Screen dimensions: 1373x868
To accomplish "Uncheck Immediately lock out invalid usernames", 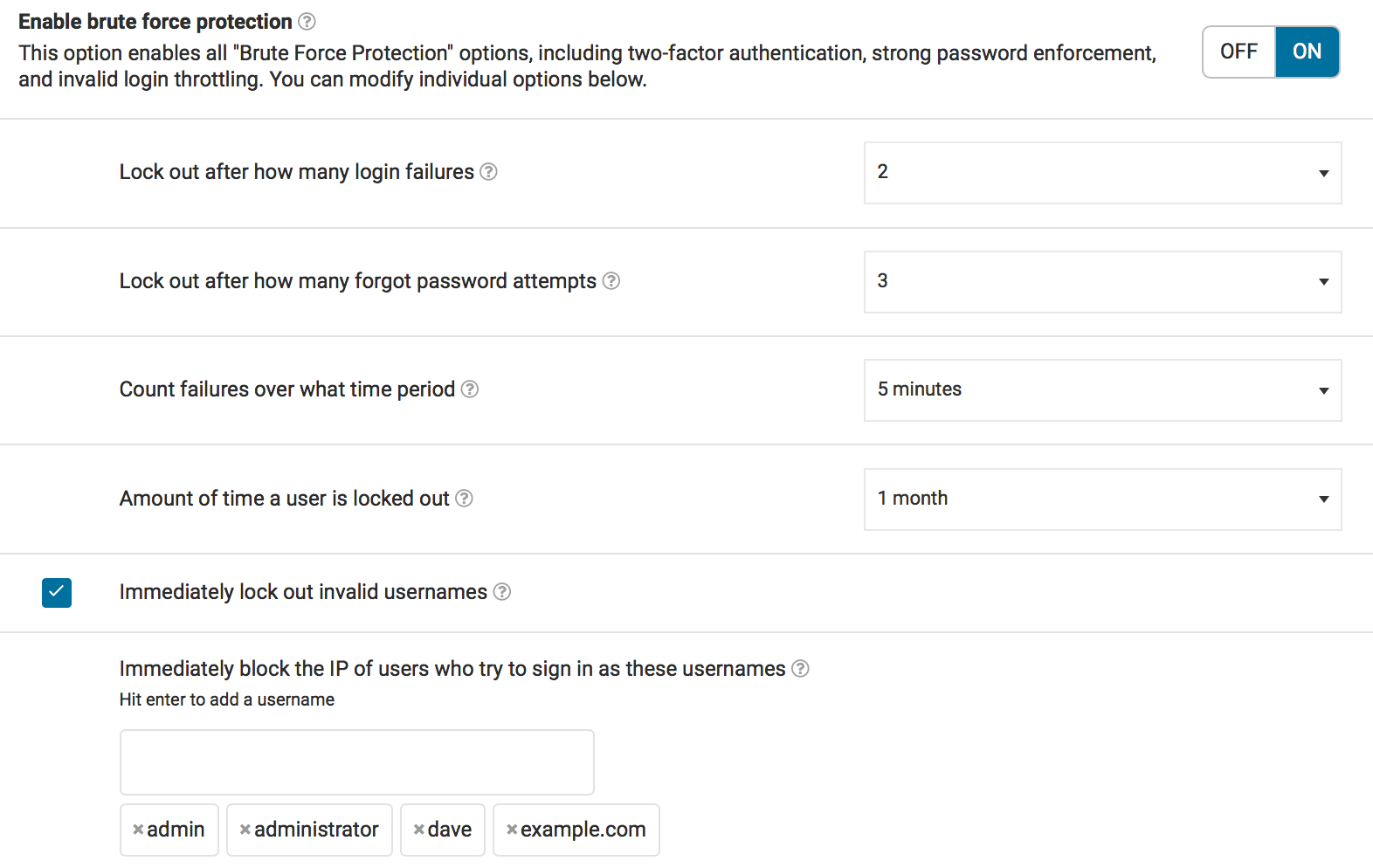I will pyautogui.click(x=57, y=593).
